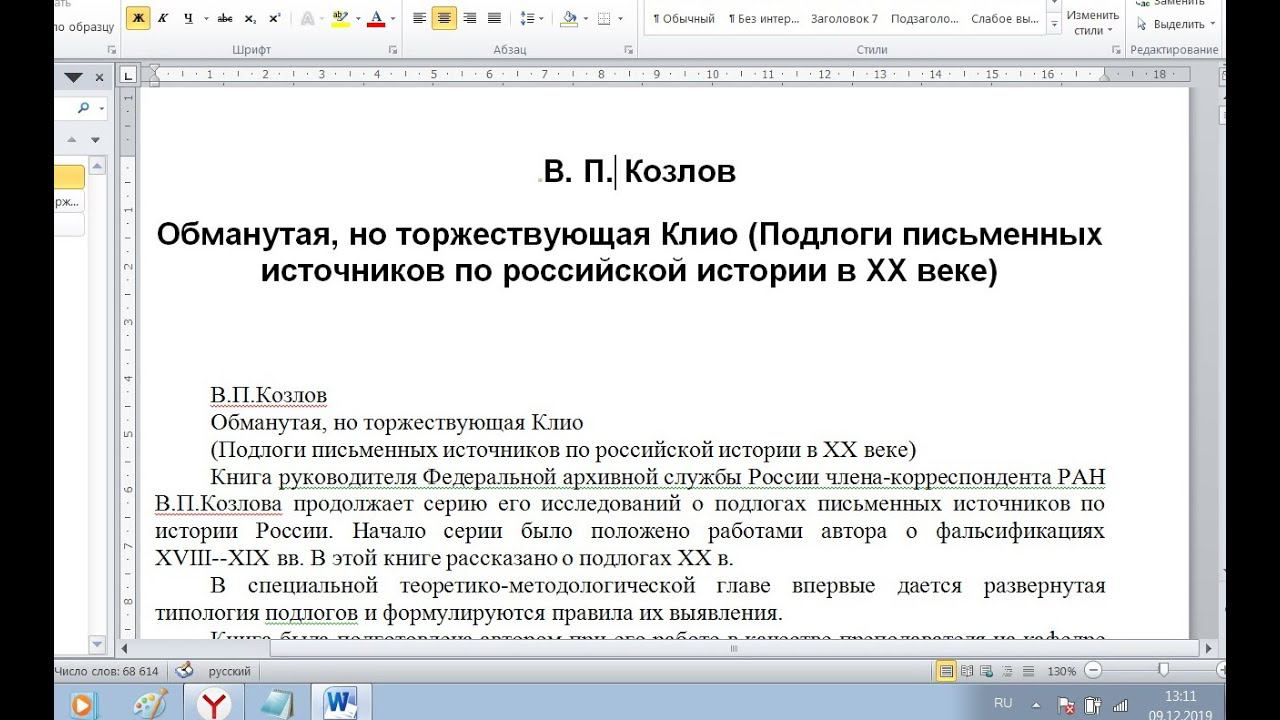This screenshot has width=1280, height=720.
Task: Justify the text alignment
Action: (494, 18)
